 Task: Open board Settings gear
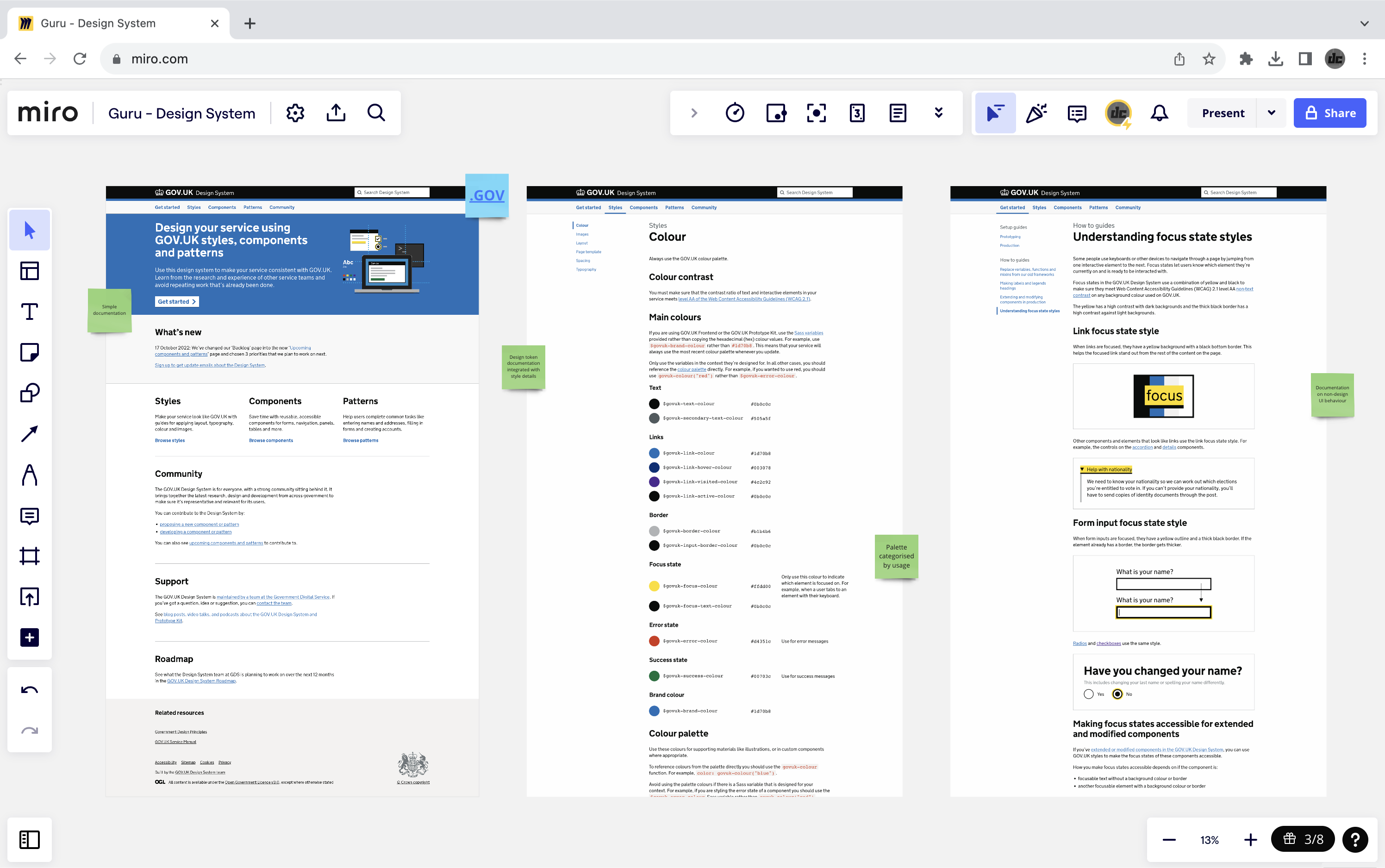(x=296, y=113)
